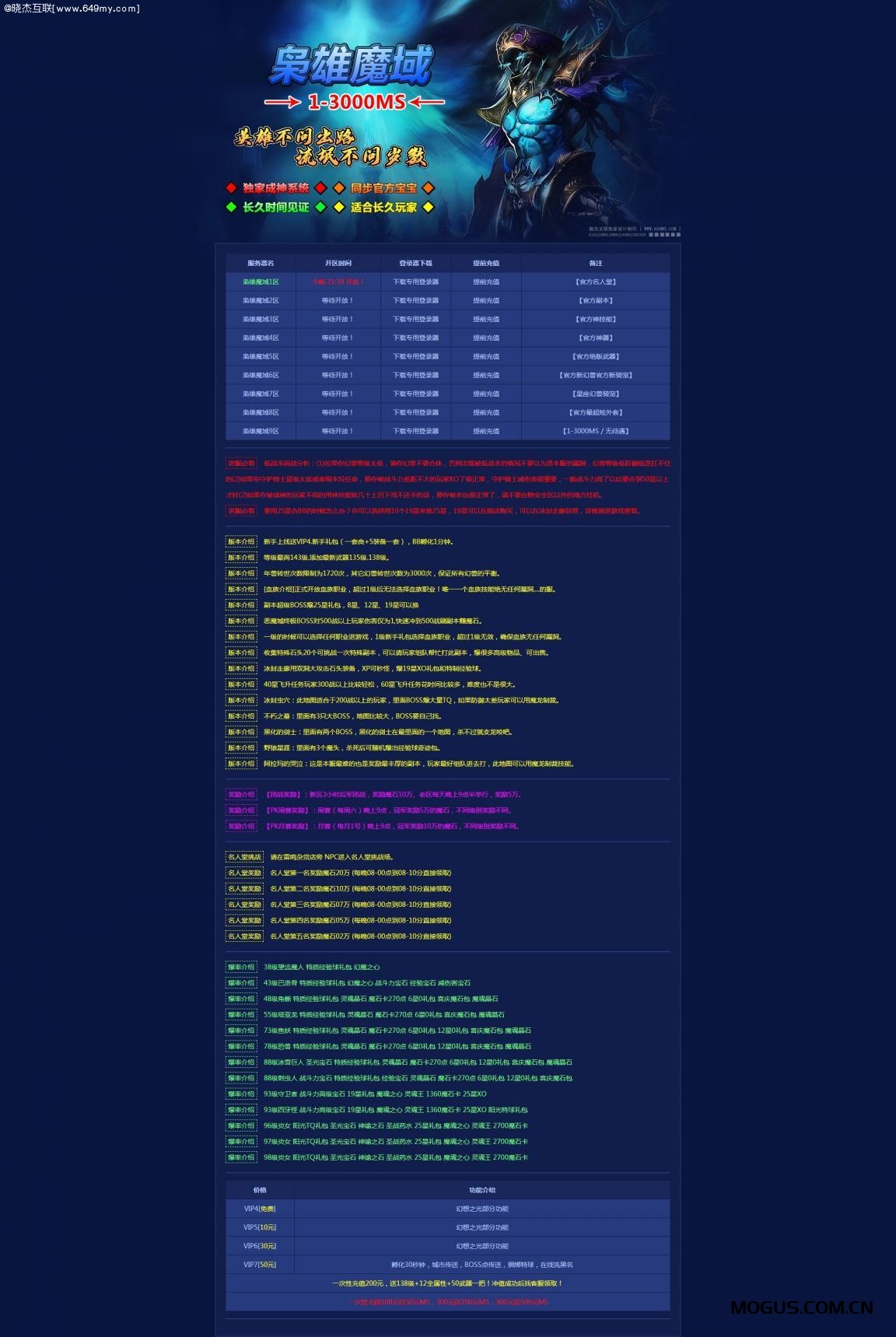Screen dimensions: 896x1337
Task: Click 提前充值 in the 枭雄魔域1区 row
Action: pos(486,282)
